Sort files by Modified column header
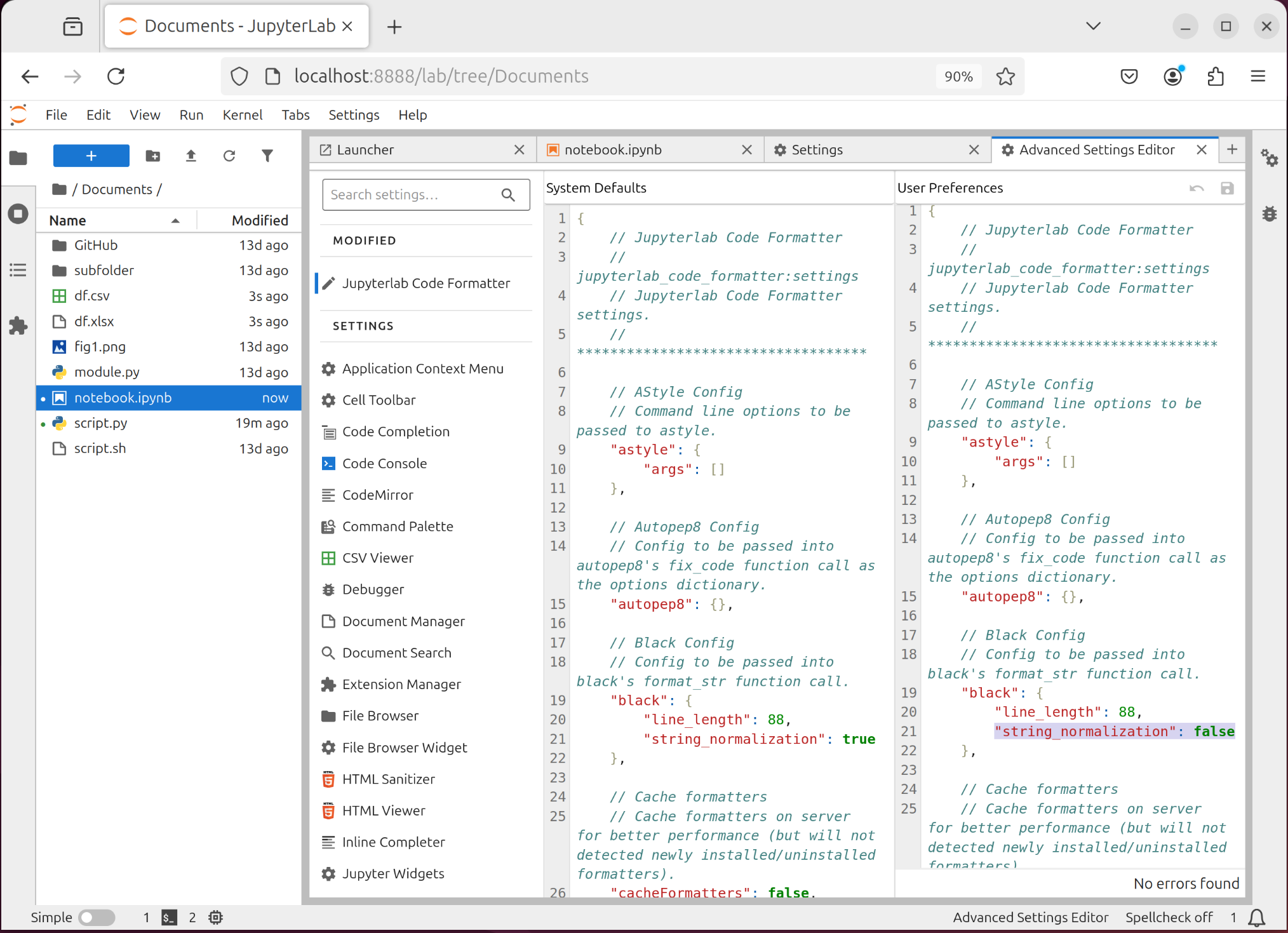1288x933 pixels. coord(249,220)
